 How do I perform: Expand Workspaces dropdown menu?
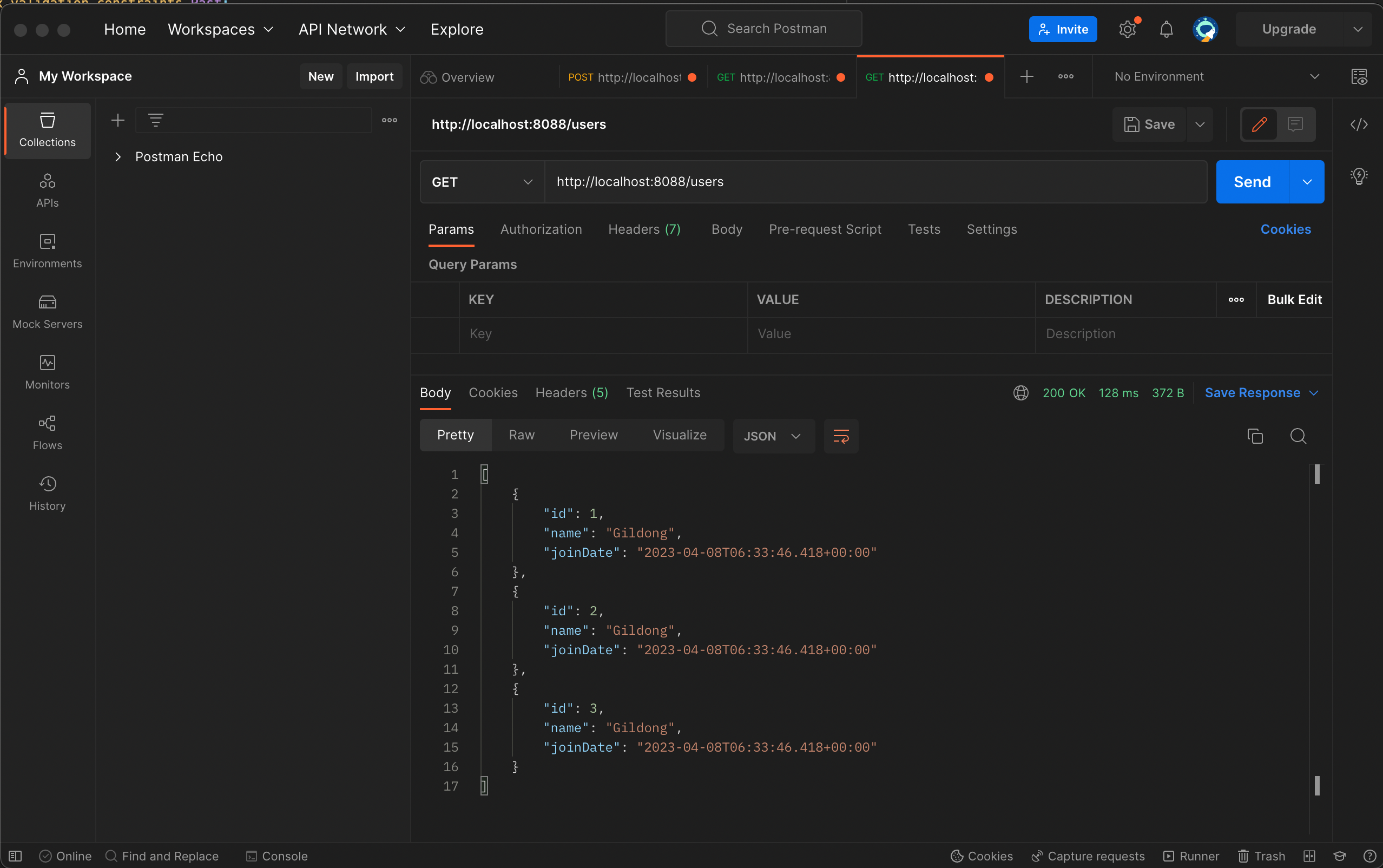[x=220, y=29]
